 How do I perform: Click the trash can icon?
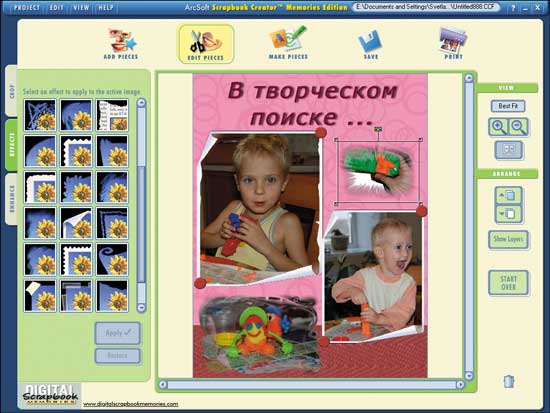point(509,381)
